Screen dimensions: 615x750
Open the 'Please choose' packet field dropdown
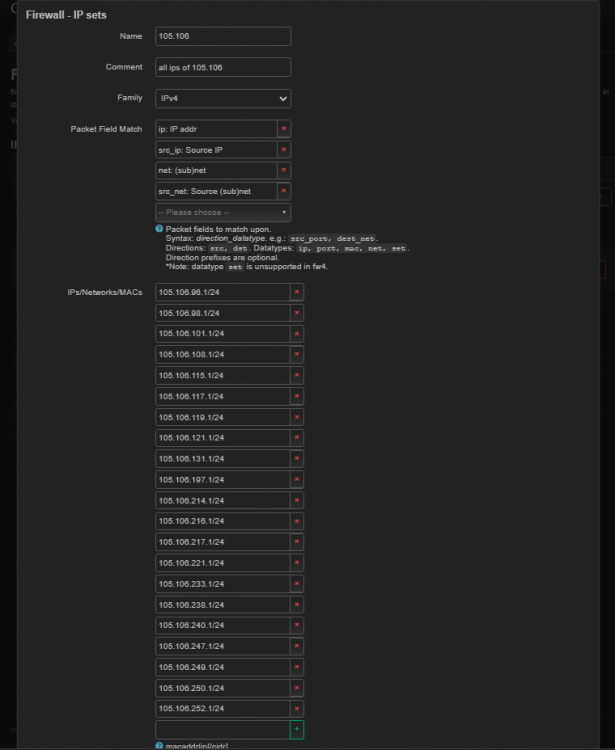coord(223,212)
